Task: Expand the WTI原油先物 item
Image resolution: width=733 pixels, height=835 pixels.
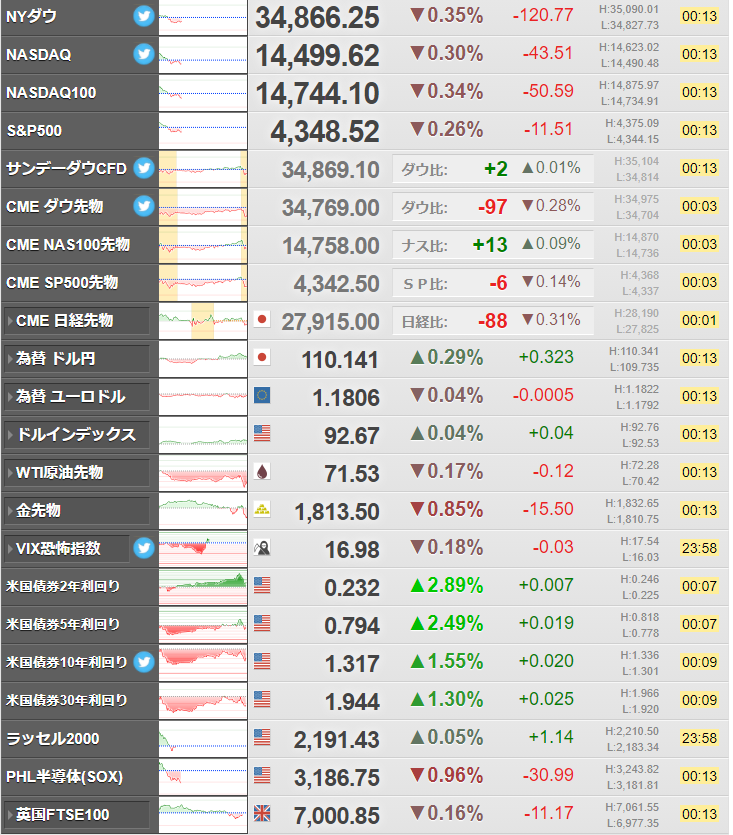Action: (77, 472)
